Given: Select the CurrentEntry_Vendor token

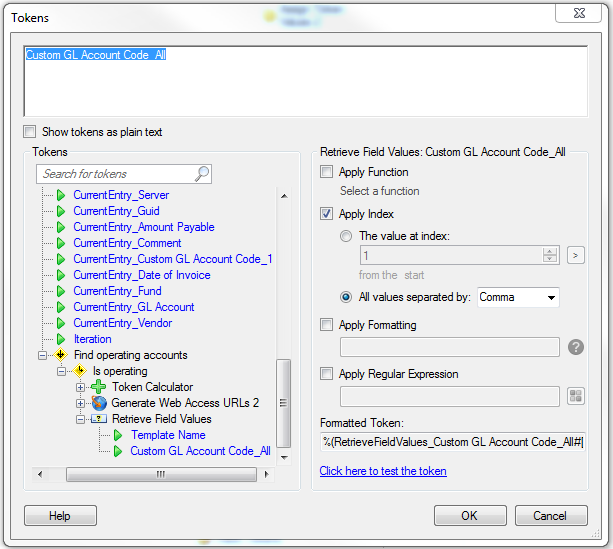Looking at the screenshot, I should (123, 323).
